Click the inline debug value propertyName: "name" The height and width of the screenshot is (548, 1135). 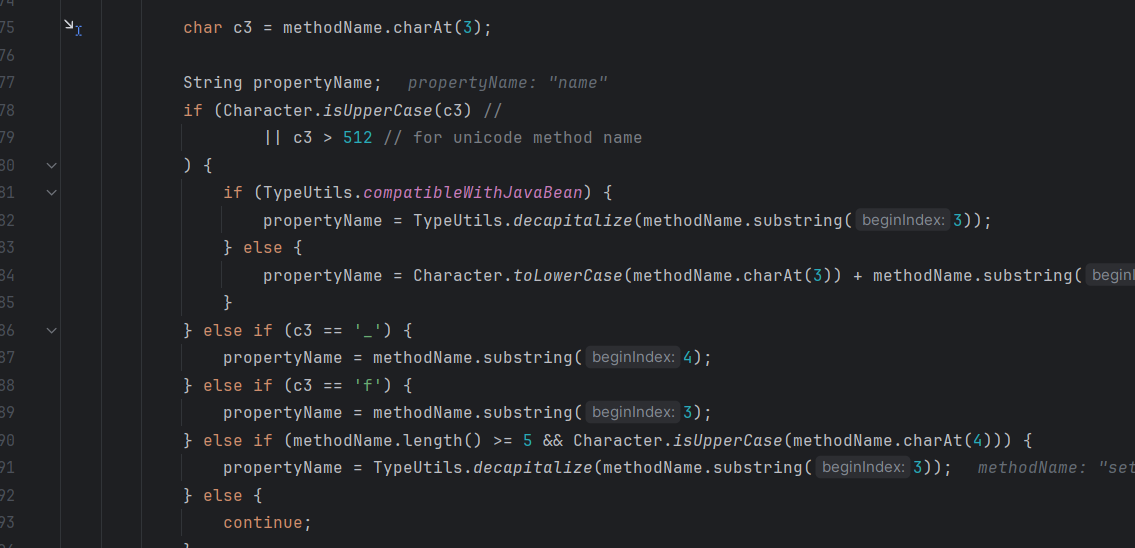pyautogui.click(x=507, y=83)
